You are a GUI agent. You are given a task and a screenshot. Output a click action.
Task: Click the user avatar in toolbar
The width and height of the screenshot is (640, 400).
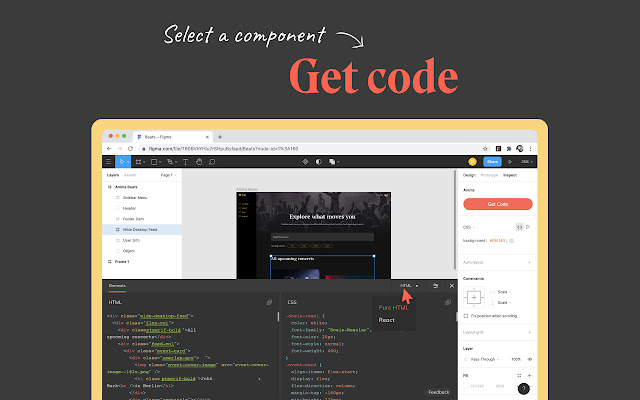click(x=472, y=162)
